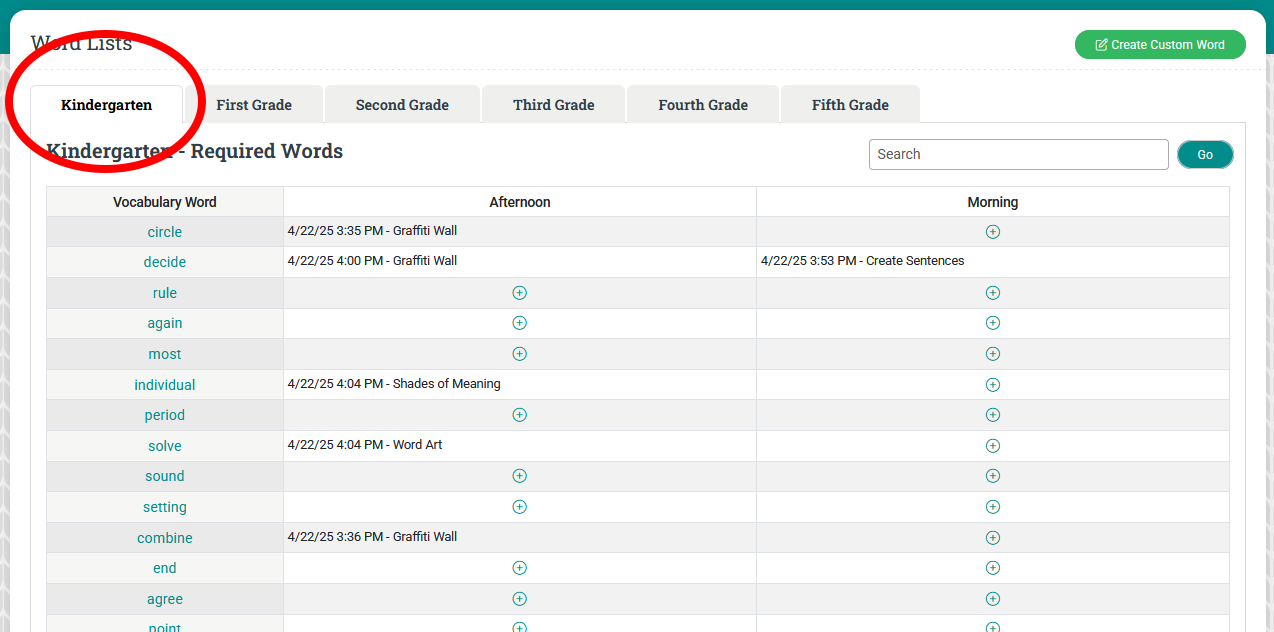1274x632 pixels.
Task: Add Morning activity for the word again
Action: point(992,323)
